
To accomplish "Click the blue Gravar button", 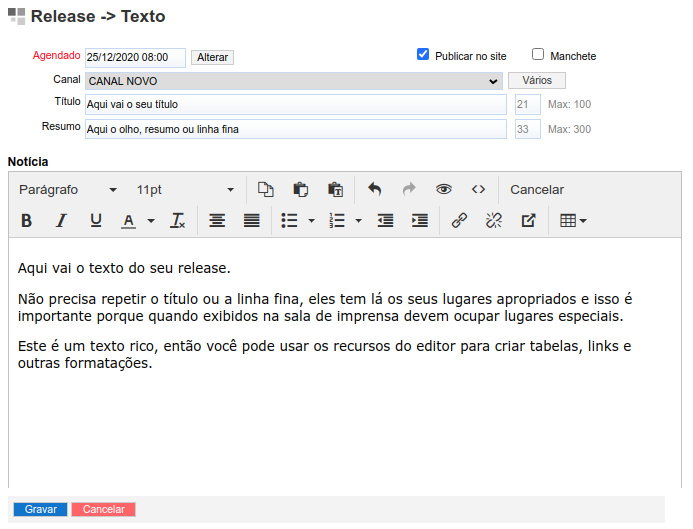I will (41, 509).
